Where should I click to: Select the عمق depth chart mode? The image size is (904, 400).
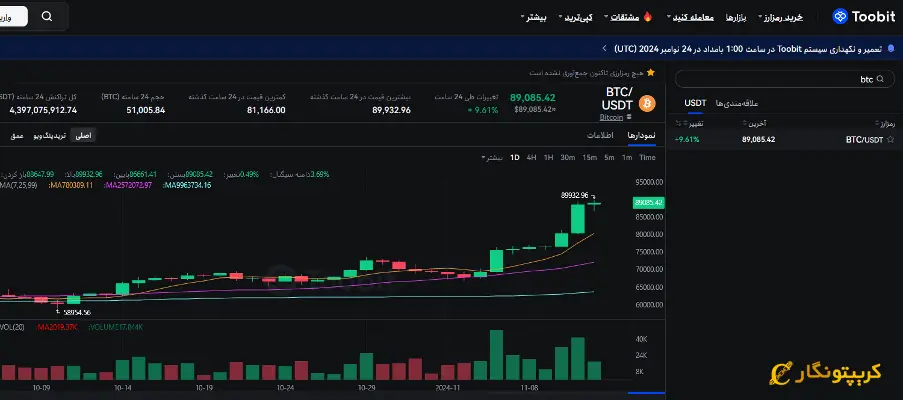(17, 135)
